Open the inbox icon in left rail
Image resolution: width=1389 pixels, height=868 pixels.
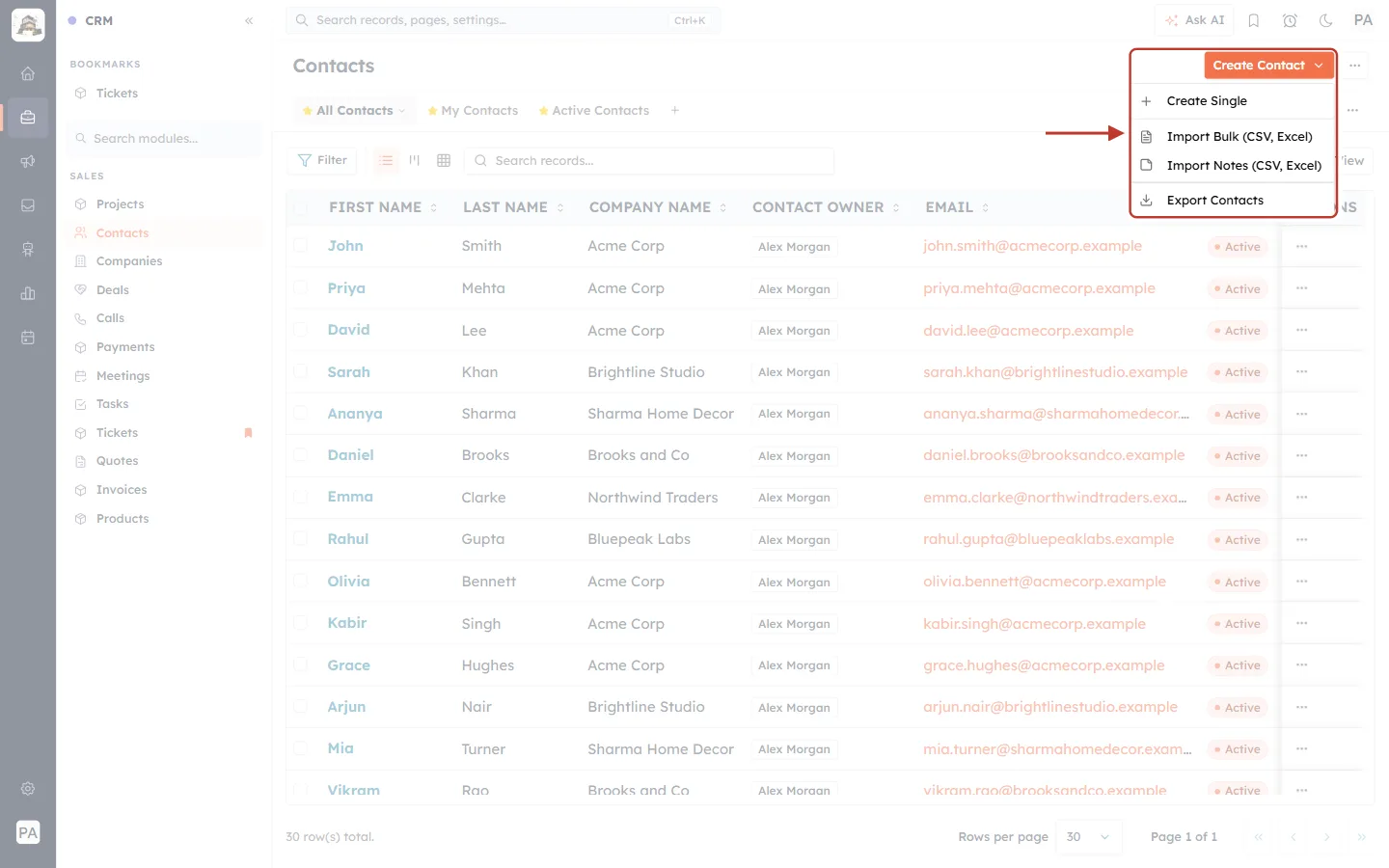coord(28,205)
